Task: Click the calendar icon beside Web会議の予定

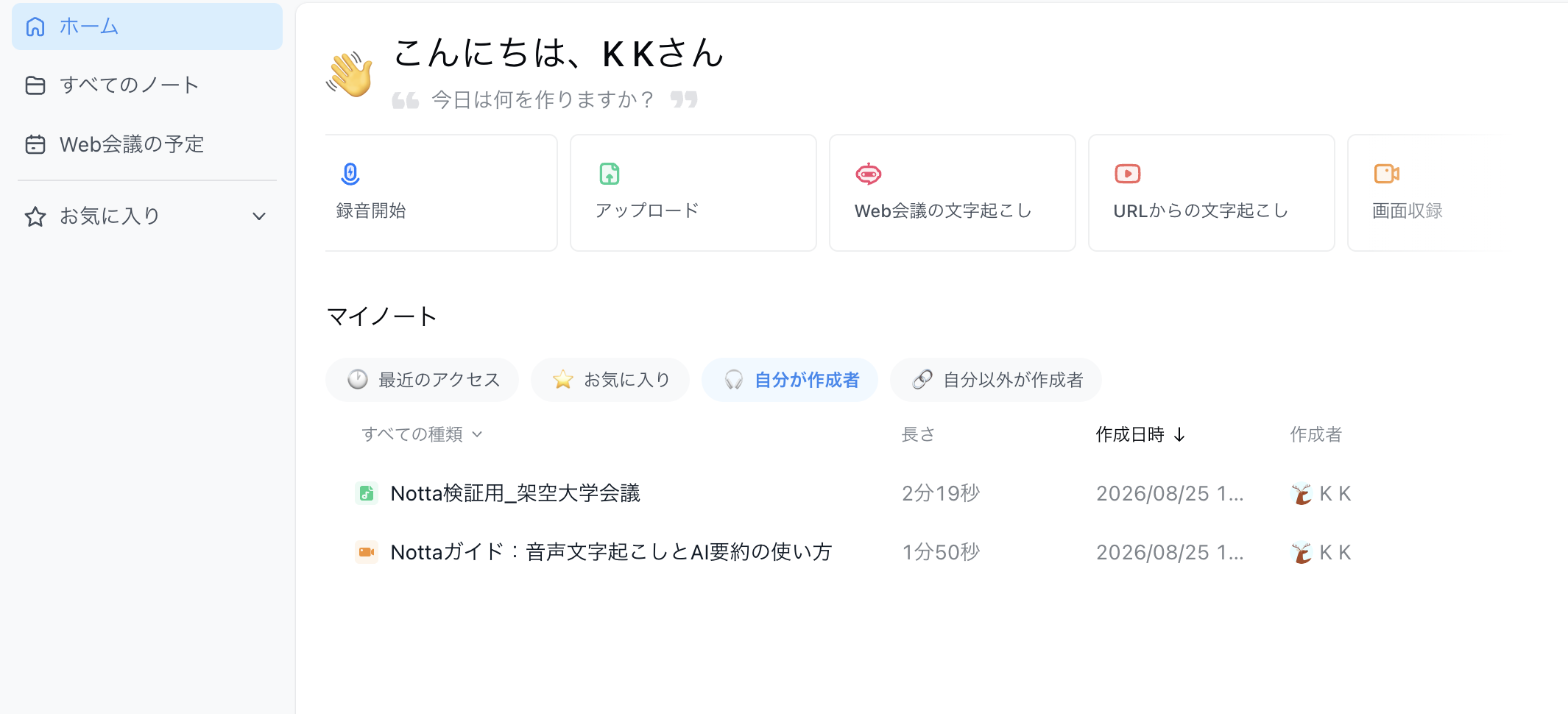Action: 35,144
